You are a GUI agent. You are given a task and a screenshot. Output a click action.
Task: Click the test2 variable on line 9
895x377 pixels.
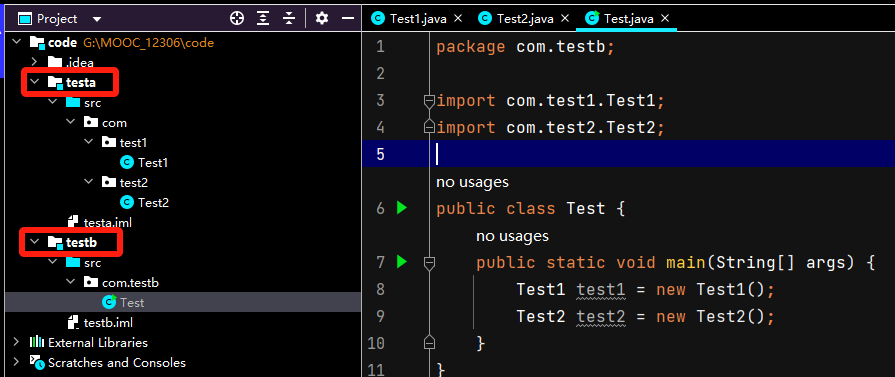pyautogui.click(x=601, y=316)
